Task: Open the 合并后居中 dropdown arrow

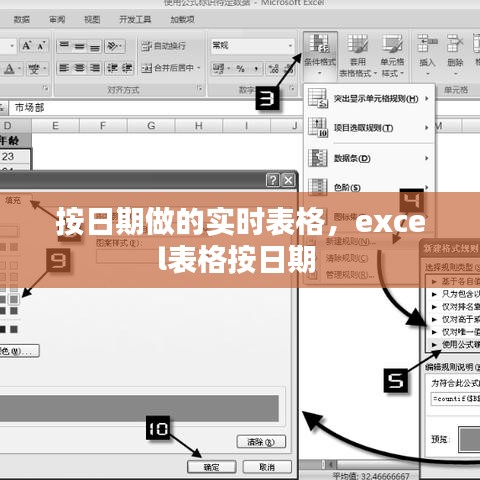Action: coord(199,68)
